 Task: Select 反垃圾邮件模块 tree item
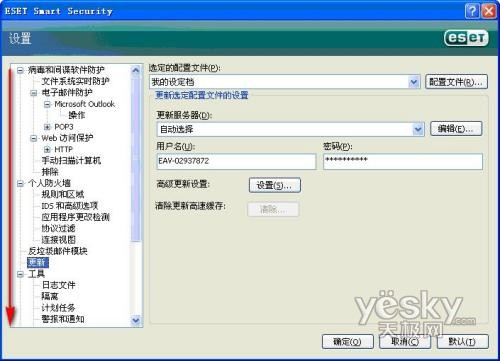coord(58,251)
